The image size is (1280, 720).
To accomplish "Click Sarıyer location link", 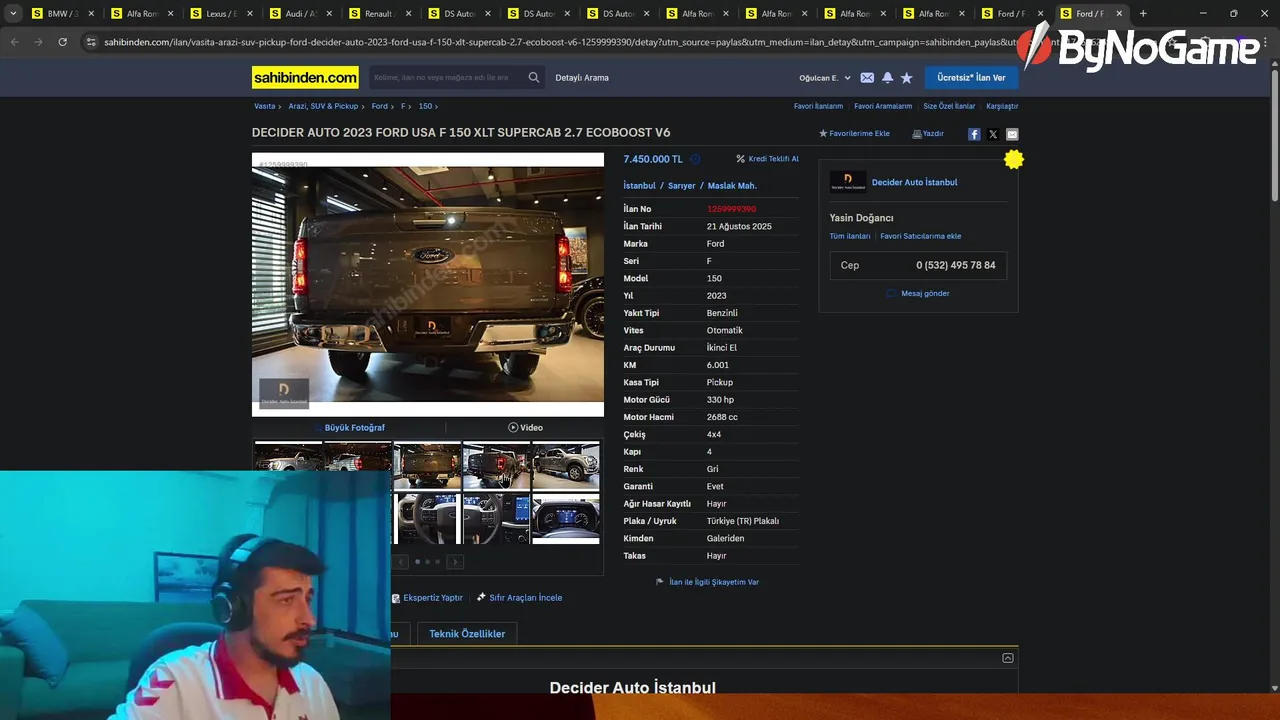I will tap(681, 186).
